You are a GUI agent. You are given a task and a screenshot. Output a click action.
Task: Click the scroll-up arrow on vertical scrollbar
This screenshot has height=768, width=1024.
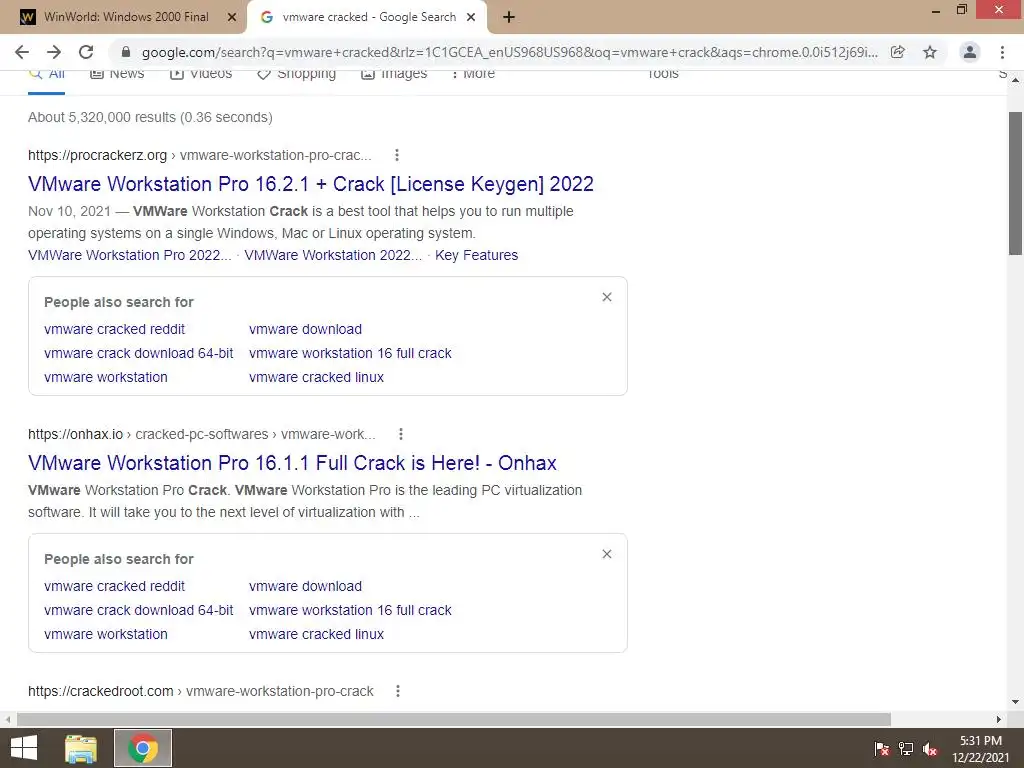[x=1015, y=80]
